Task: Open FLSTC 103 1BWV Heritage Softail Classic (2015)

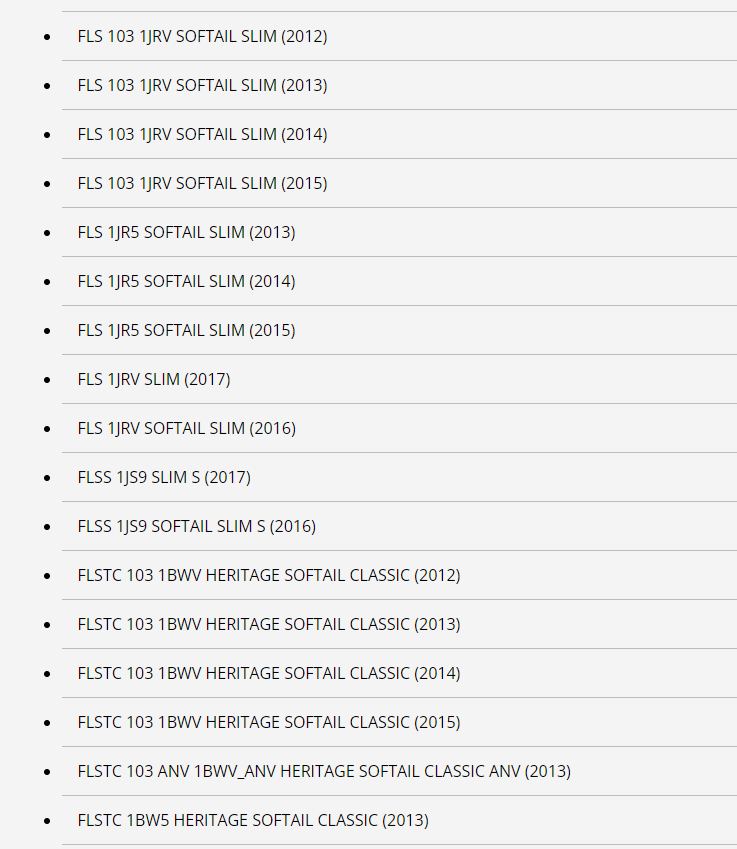Action: click(269, 722)
